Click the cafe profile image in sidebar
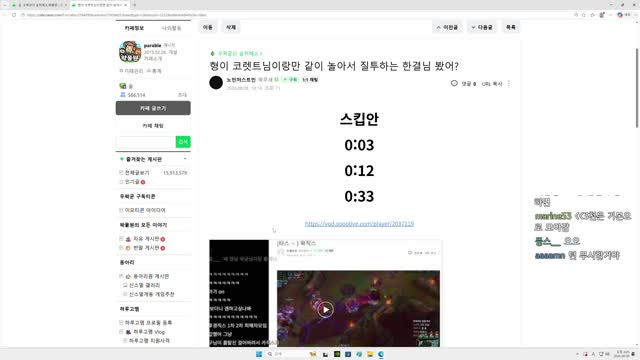Screen dimensions: 640x360 (x=130, y=52)
